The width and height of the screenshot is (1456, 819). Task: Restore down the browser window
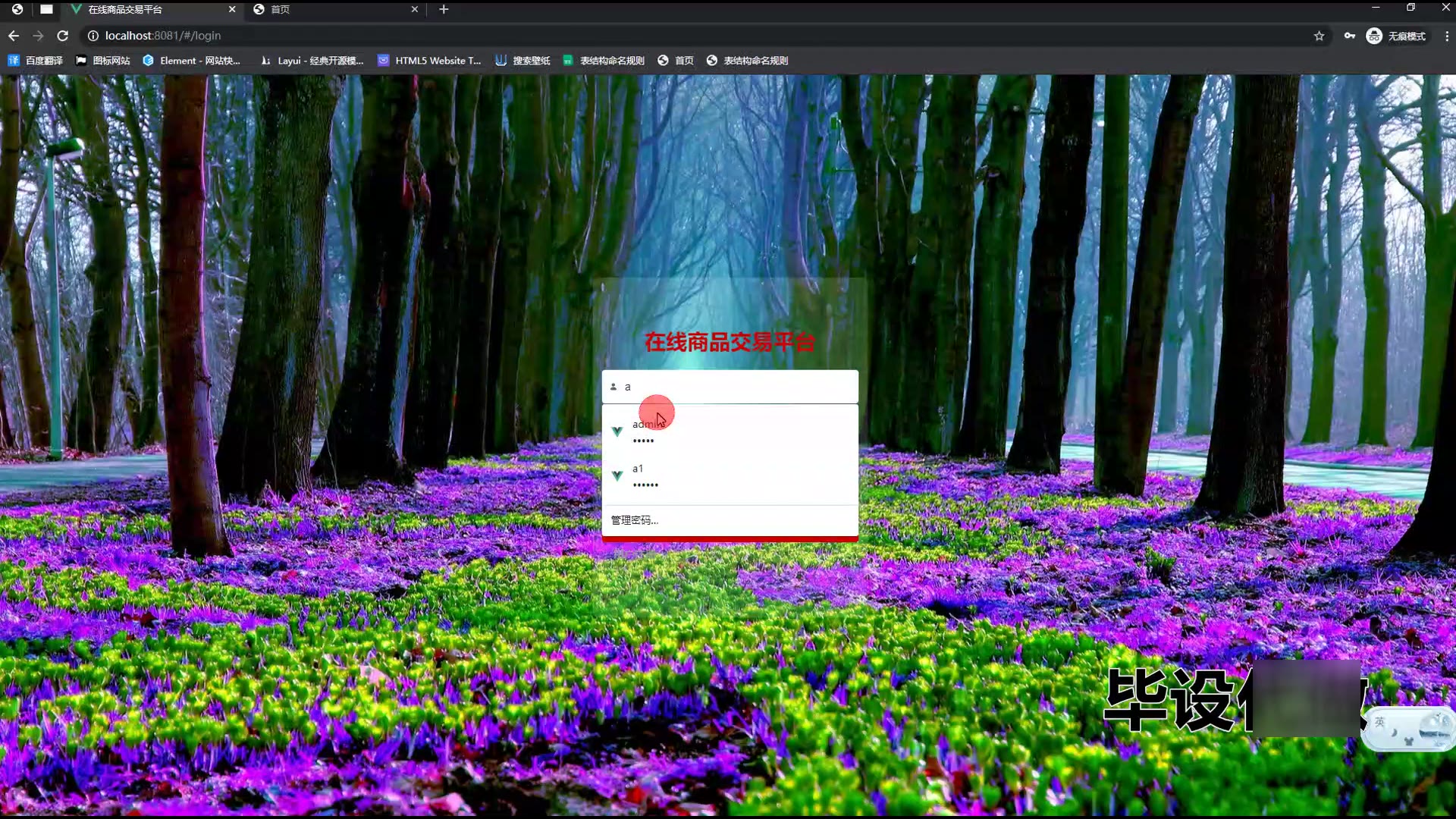click(x=1410, y=8)
